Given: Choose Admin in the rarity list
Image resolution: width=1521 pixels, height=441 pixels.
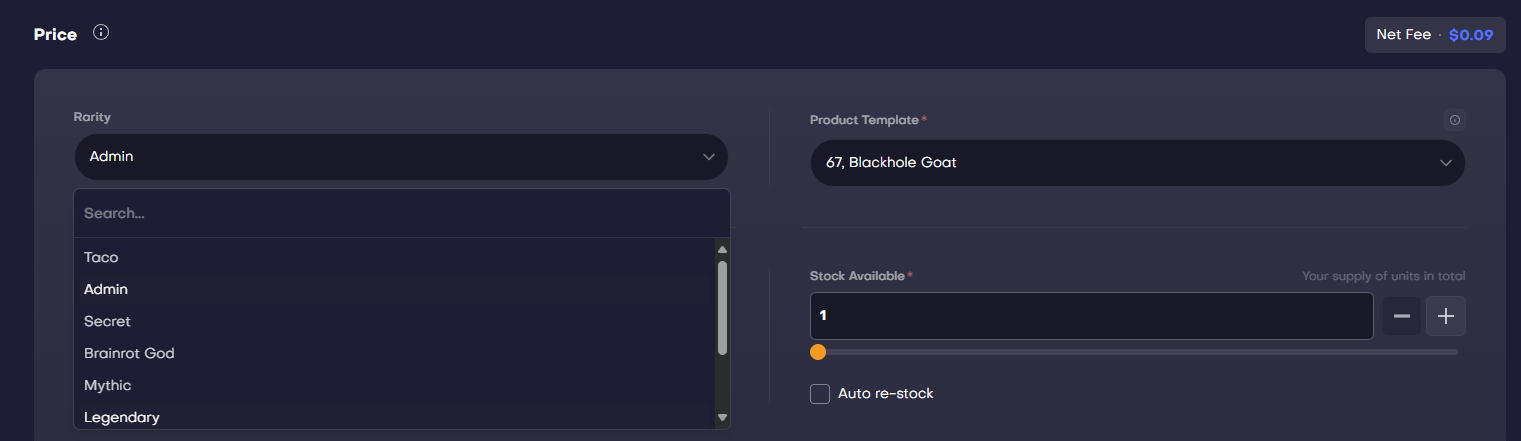Looking at the screenshot, I should point(106,289).
